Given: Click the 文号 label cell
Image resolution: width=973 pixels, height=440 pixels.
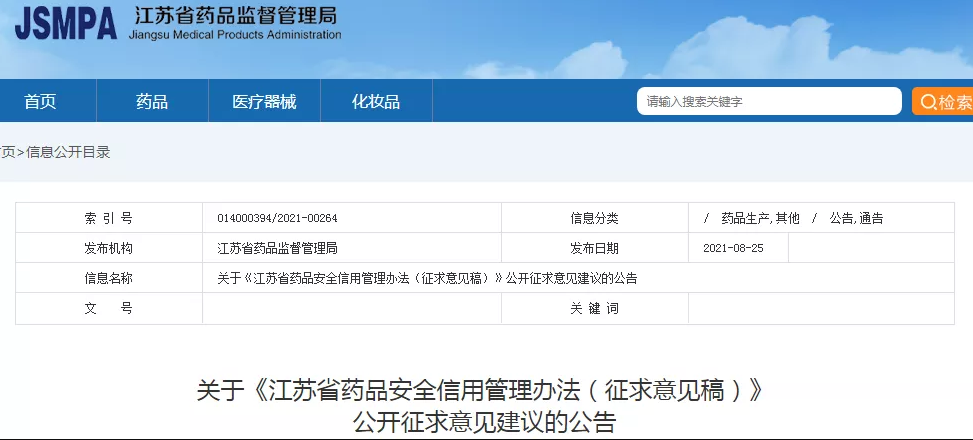Looking at the screenshot, I should (109, 308).
